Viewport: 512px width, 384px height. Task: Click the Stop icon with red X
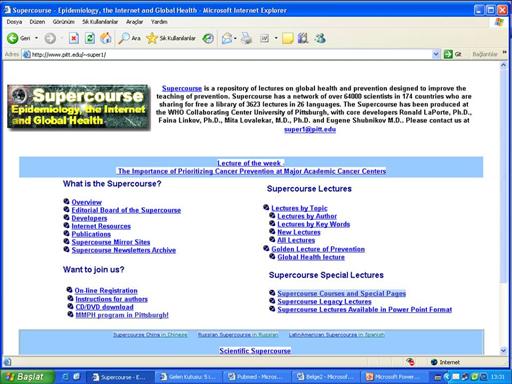click(x=74, y=38)
